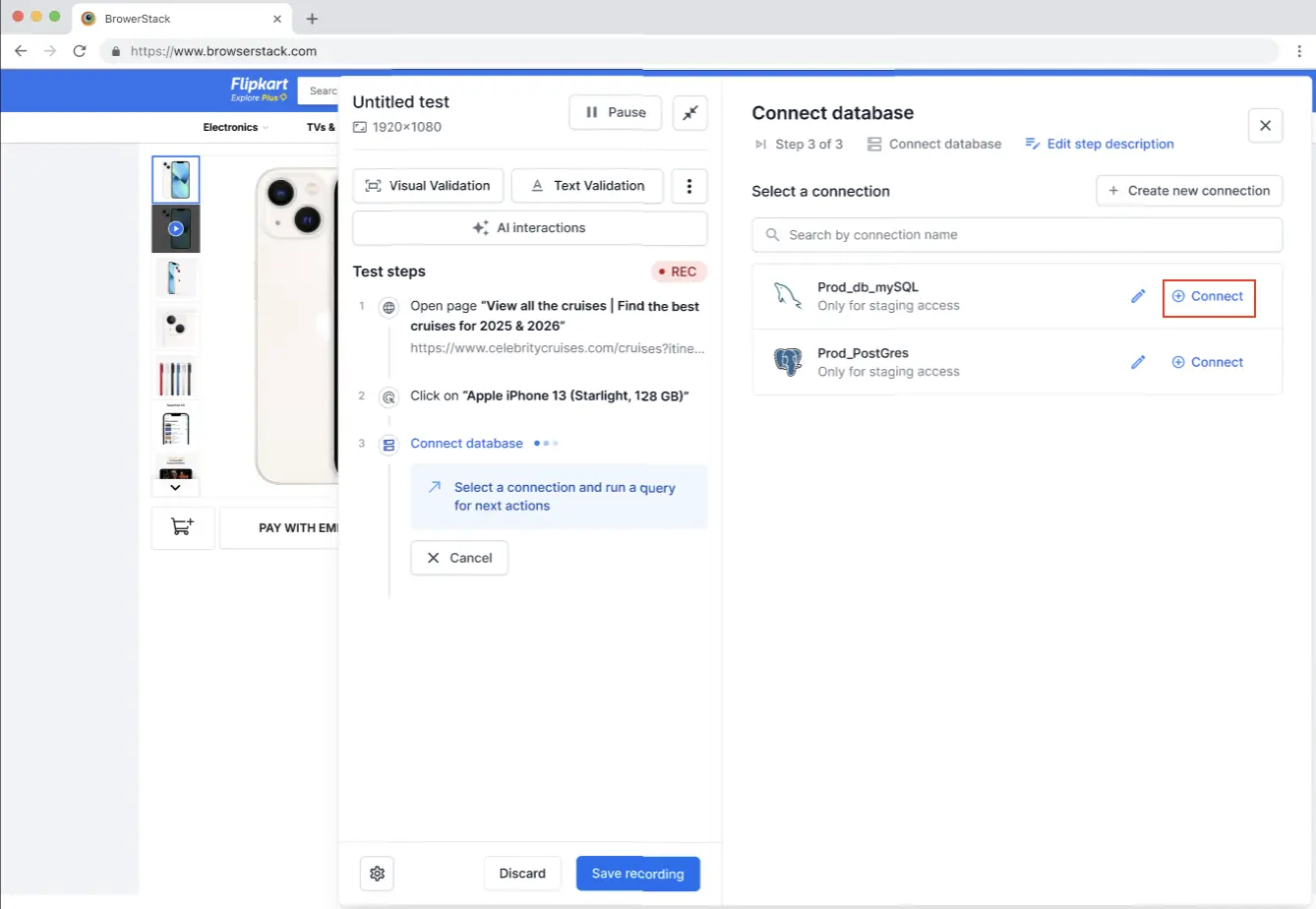Image resolution: width=1316 pixels, height=909 pixels.
Task: Expand the Electronics category dropdown
Action: [235, 127]
